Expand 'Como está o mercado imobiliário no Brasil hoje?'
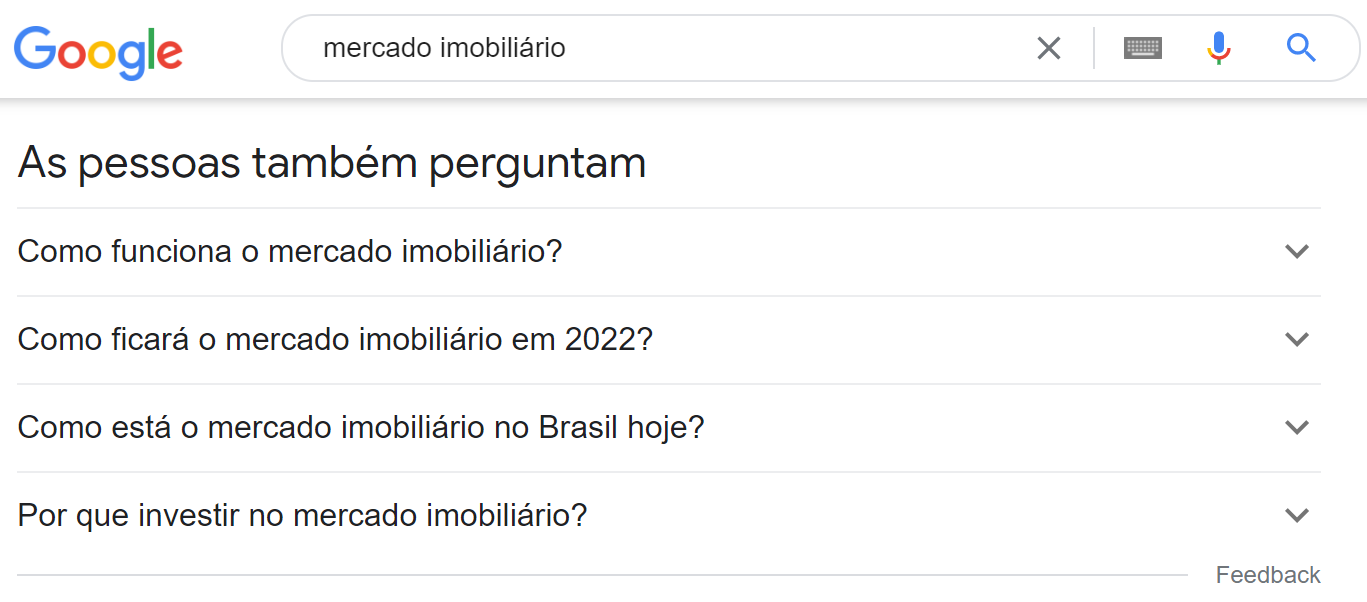 [360, 427]
